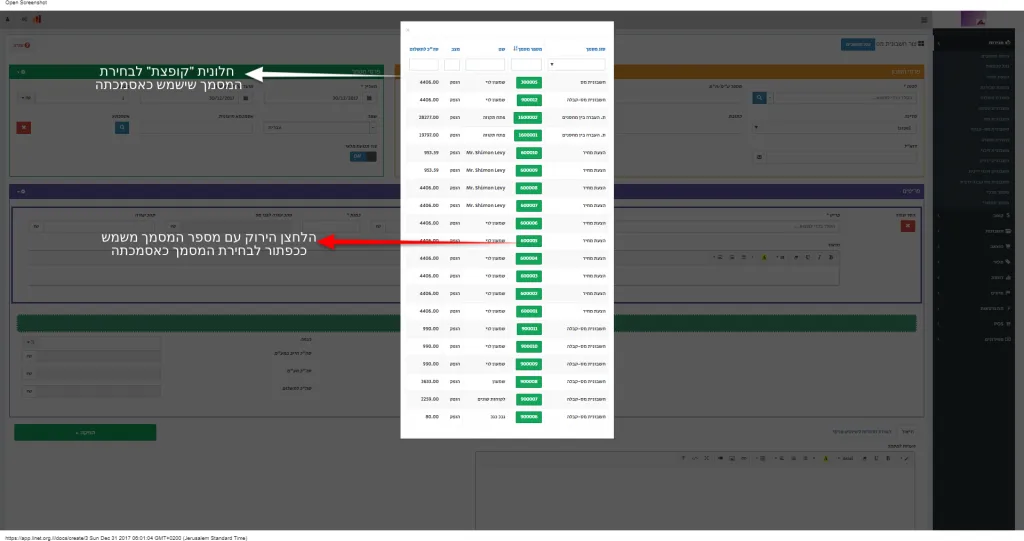Click red remove-row button in items section
The image size is (1024, 541).
coord(907,226)
